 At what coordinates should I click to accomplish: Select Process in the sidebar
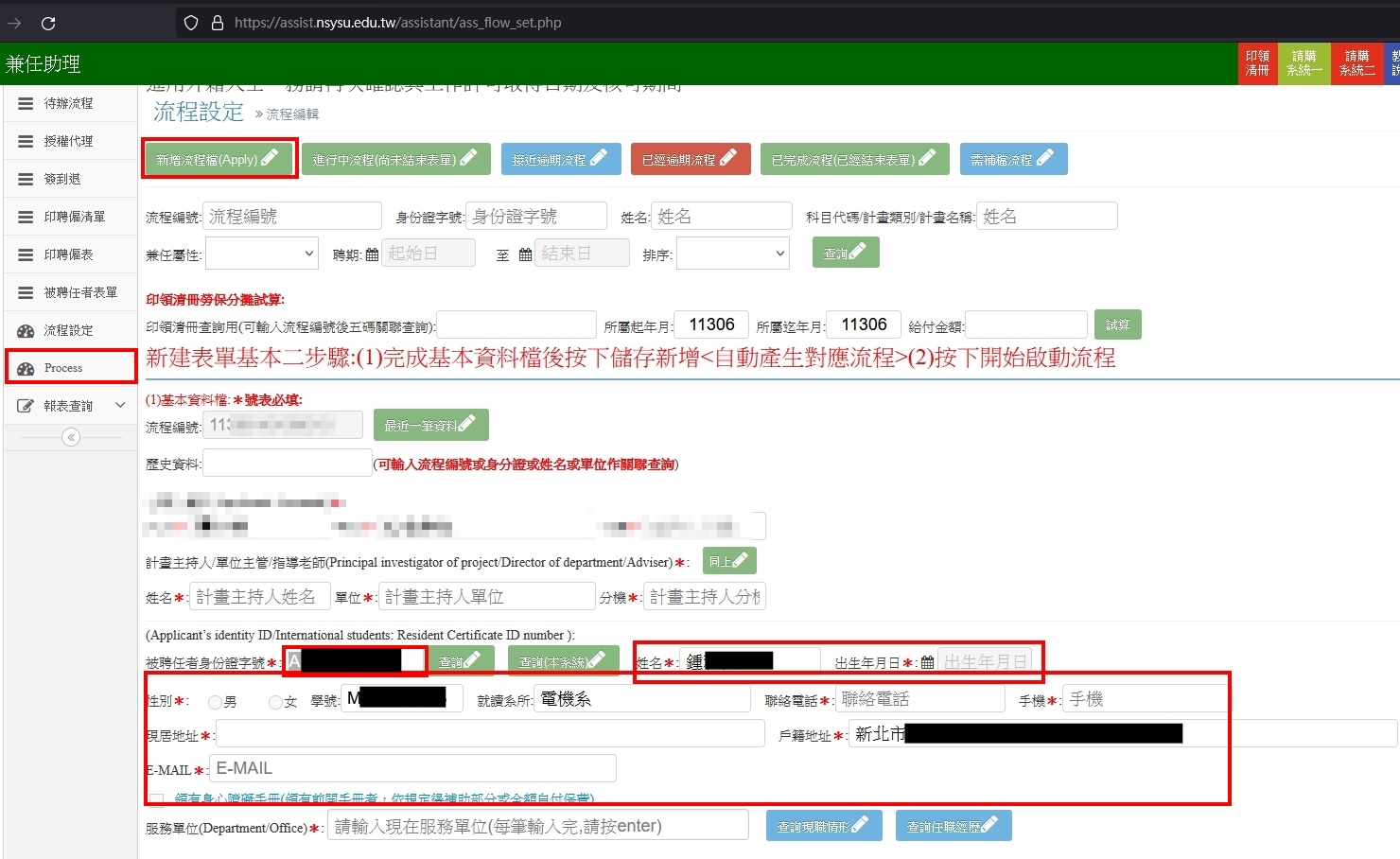(71, 368)
